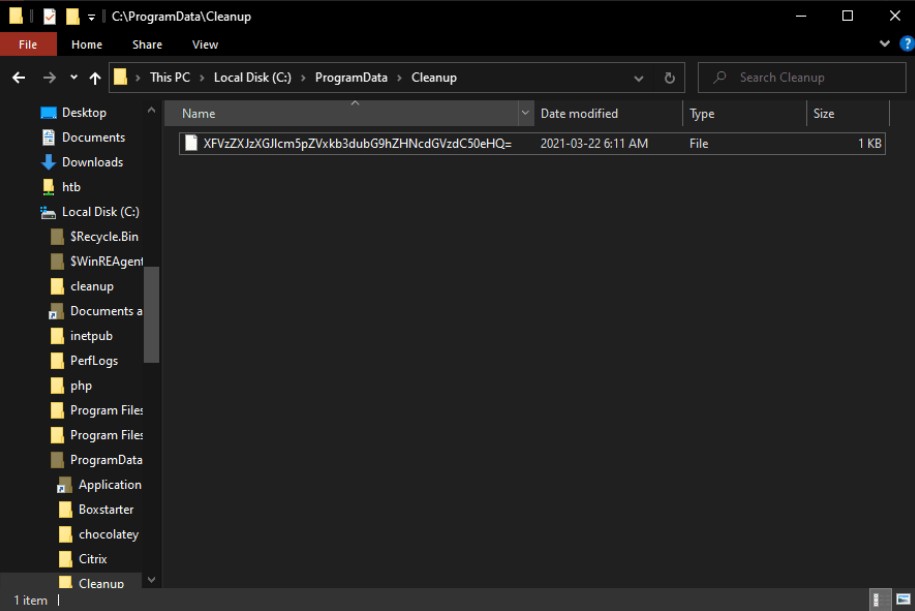The width and height of the screenshot is (915, 611).
Task: Select ProgramData folder in navigation tree
Action: pos(106,460)
